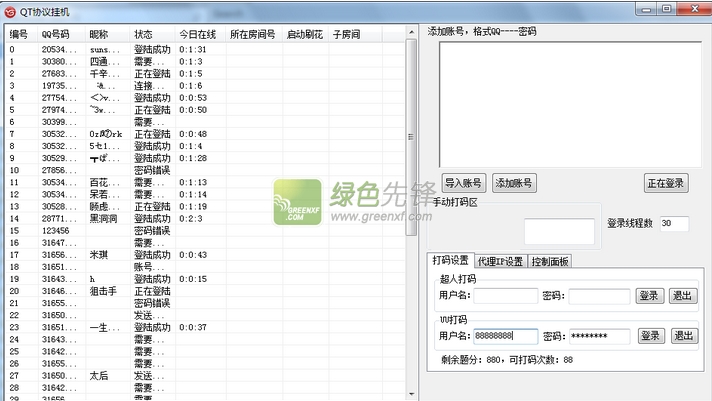Focus the 超人打码 用户名 input field
Screen dimensions: 712x401
point(506,296)
